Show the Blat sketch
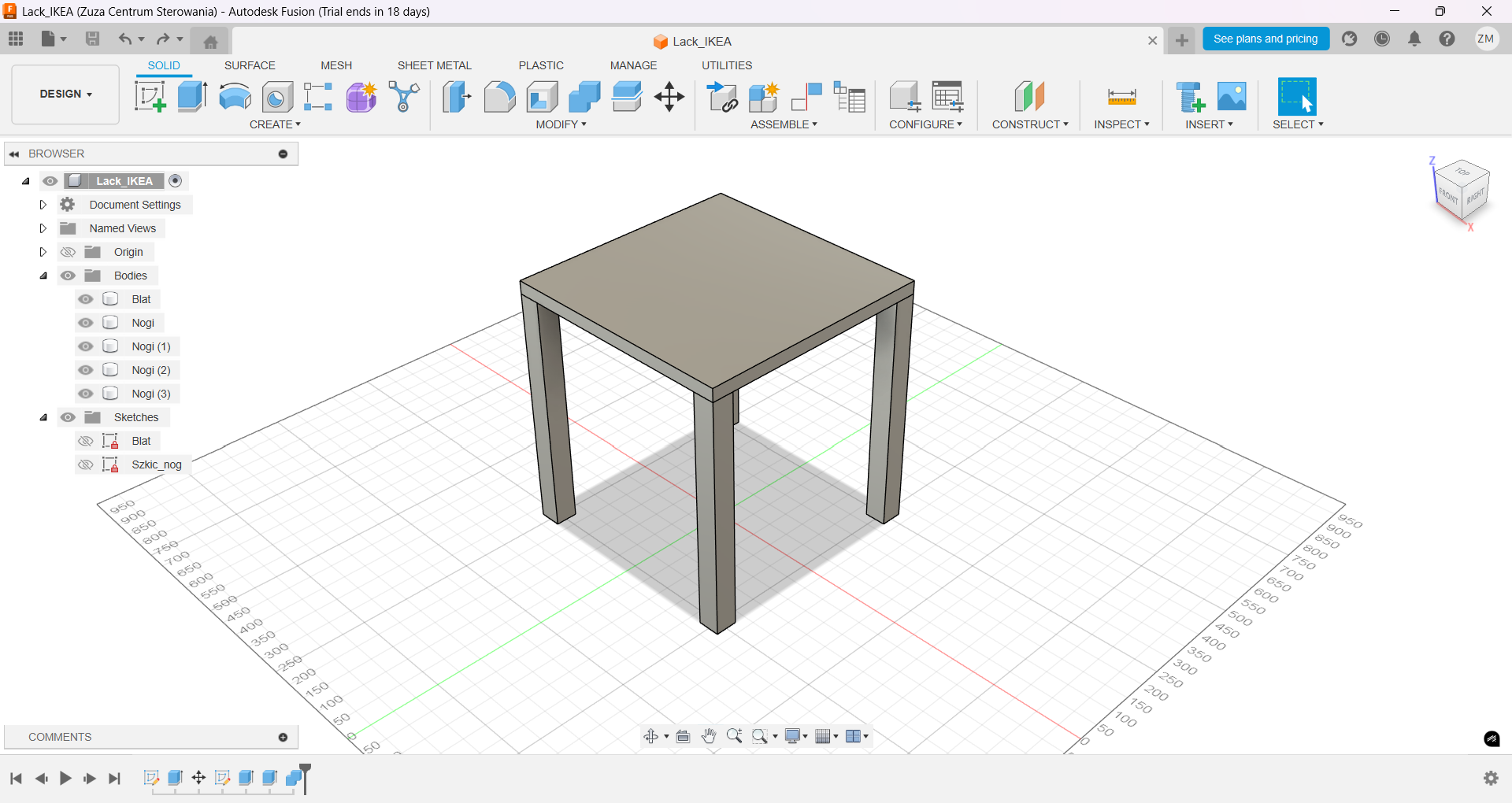The width and height of the screenshot is (1512, 803). (86, 441)
